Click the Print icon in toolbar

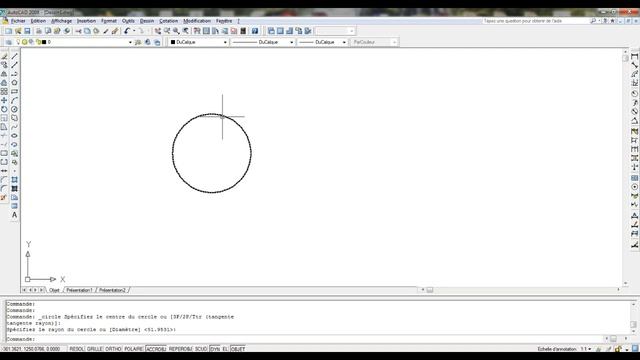(x=39, y=31)
